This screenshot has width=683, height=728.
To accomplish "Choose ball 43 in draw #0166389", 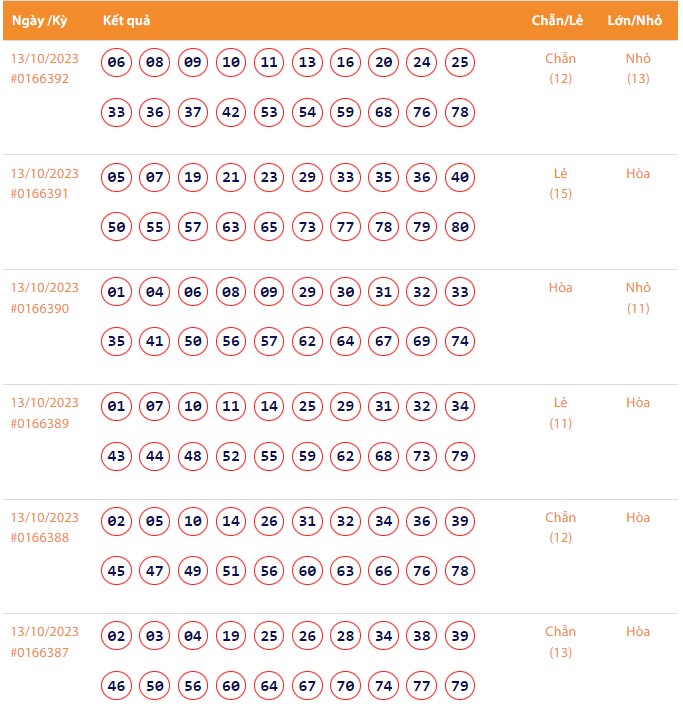I will 117,456.
